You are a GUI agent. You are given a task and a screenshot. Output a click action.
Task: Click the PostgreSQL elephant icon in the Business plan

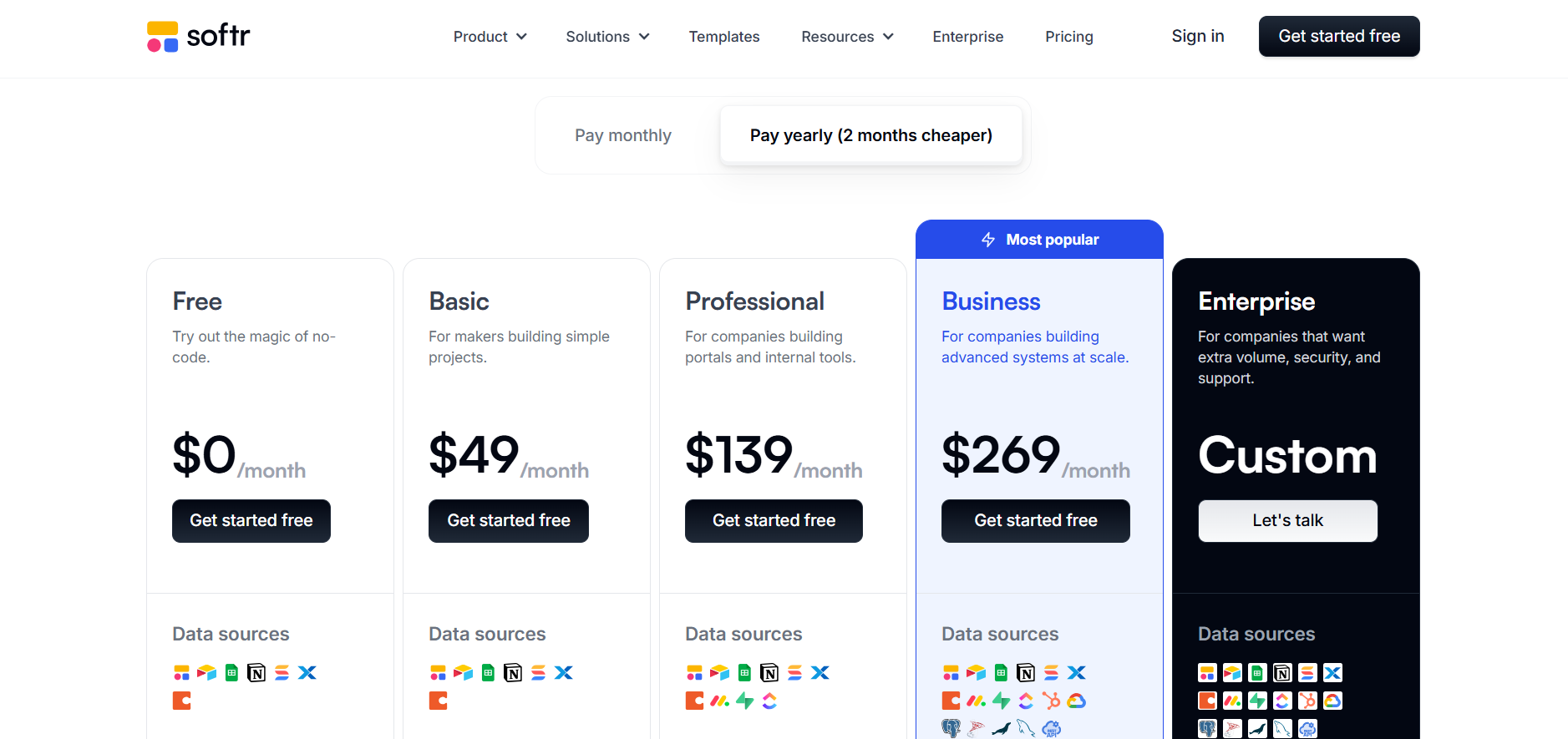click(x=951, y=728)
